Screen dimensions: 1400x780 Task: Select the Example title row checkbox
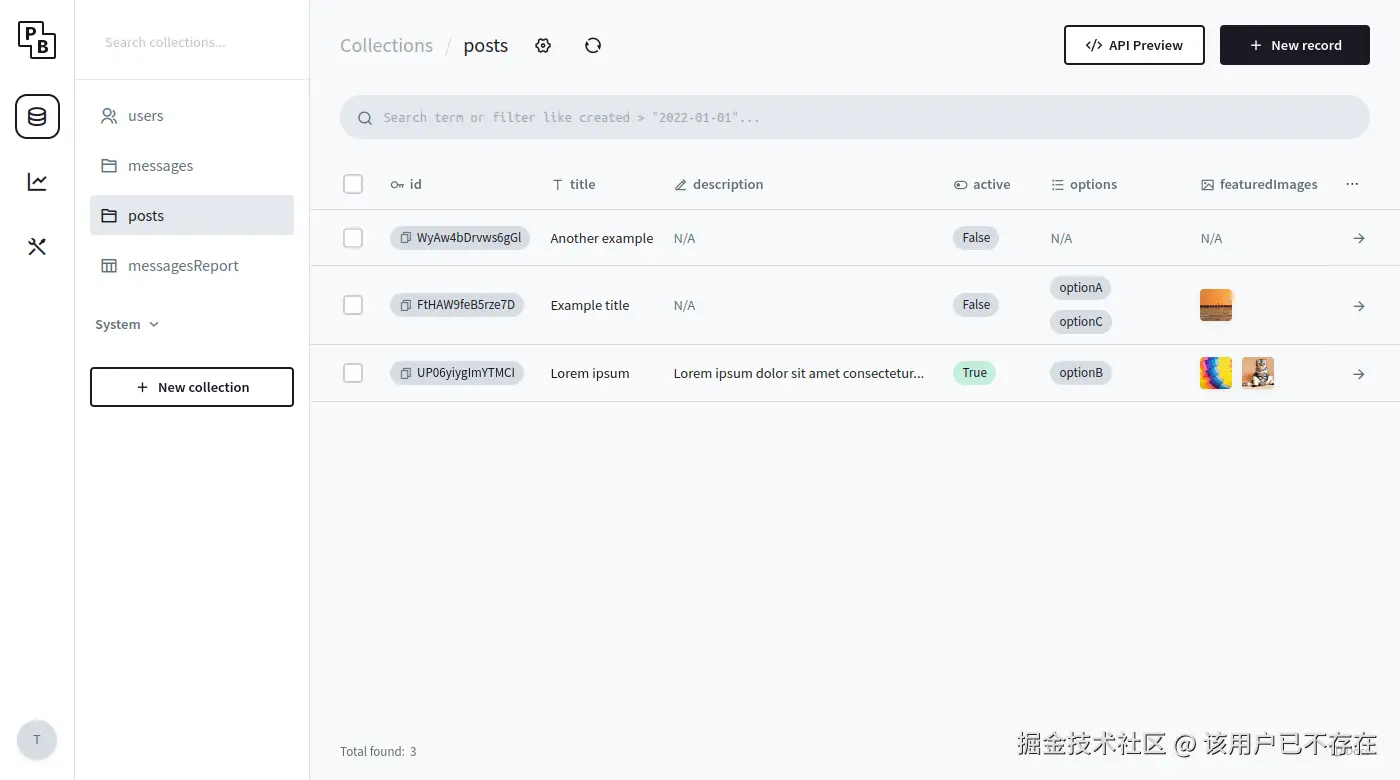353,305
